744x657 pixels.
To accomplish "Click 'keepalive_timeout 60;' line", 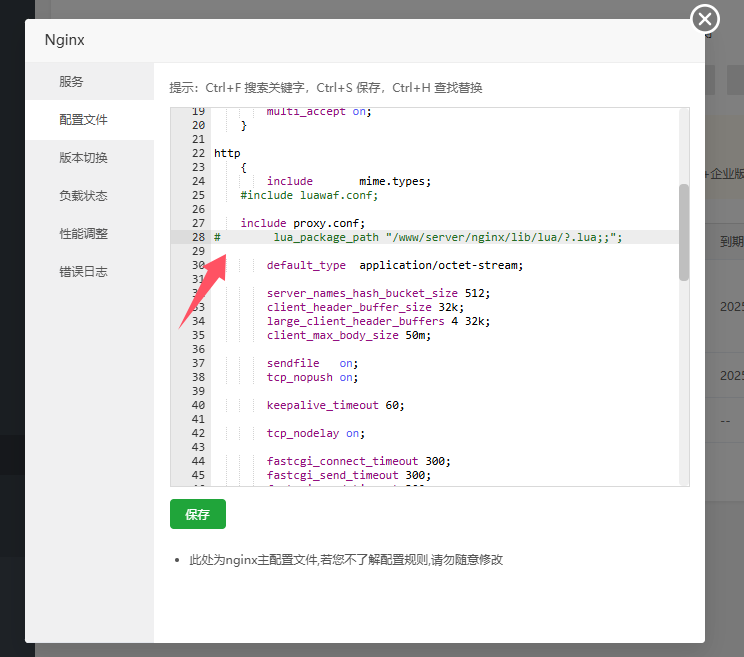I will click(335, 405).
